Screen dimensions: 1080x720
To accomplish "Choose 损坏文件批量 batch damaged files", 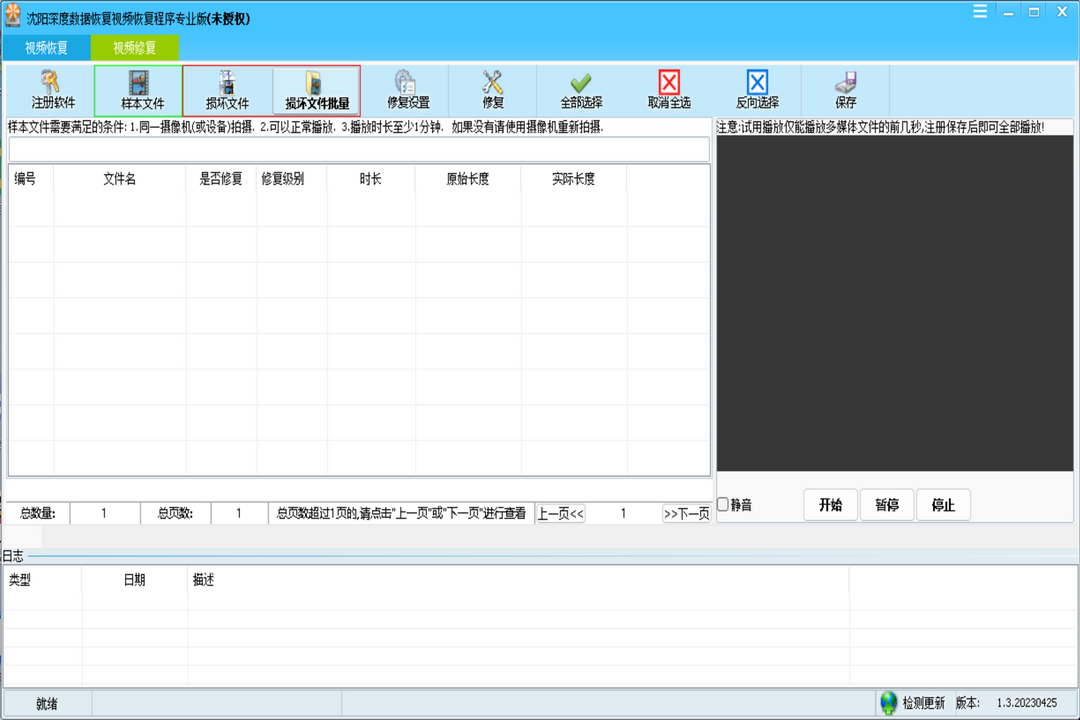I will (x=316, y=89).
